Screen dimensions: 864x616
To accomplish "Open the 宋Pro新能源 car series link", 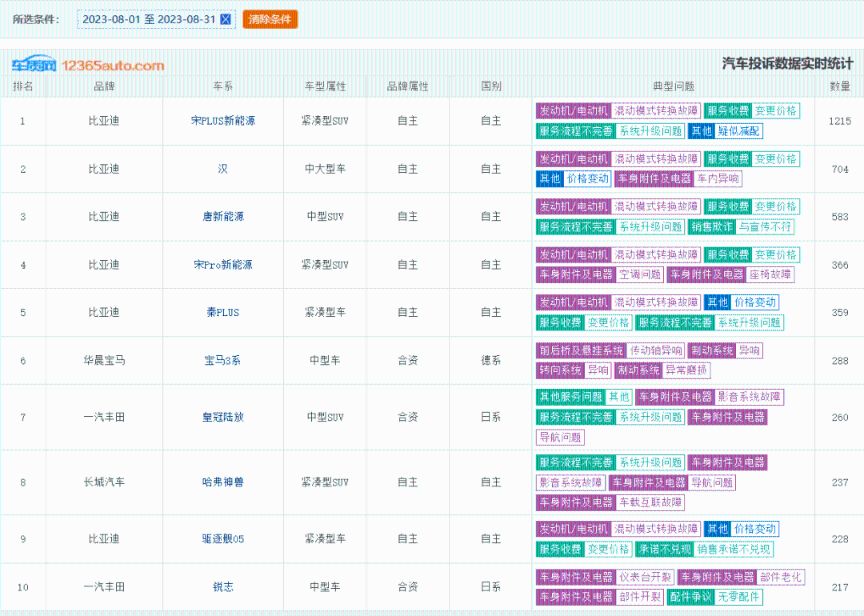I will [223, 264].
